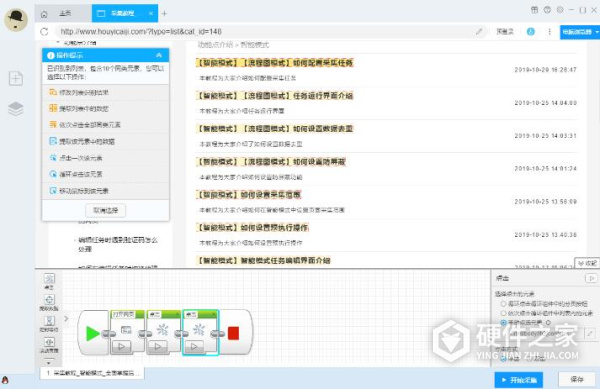Click the date 2019-10-29 16:28:47

tap(545, 70)
